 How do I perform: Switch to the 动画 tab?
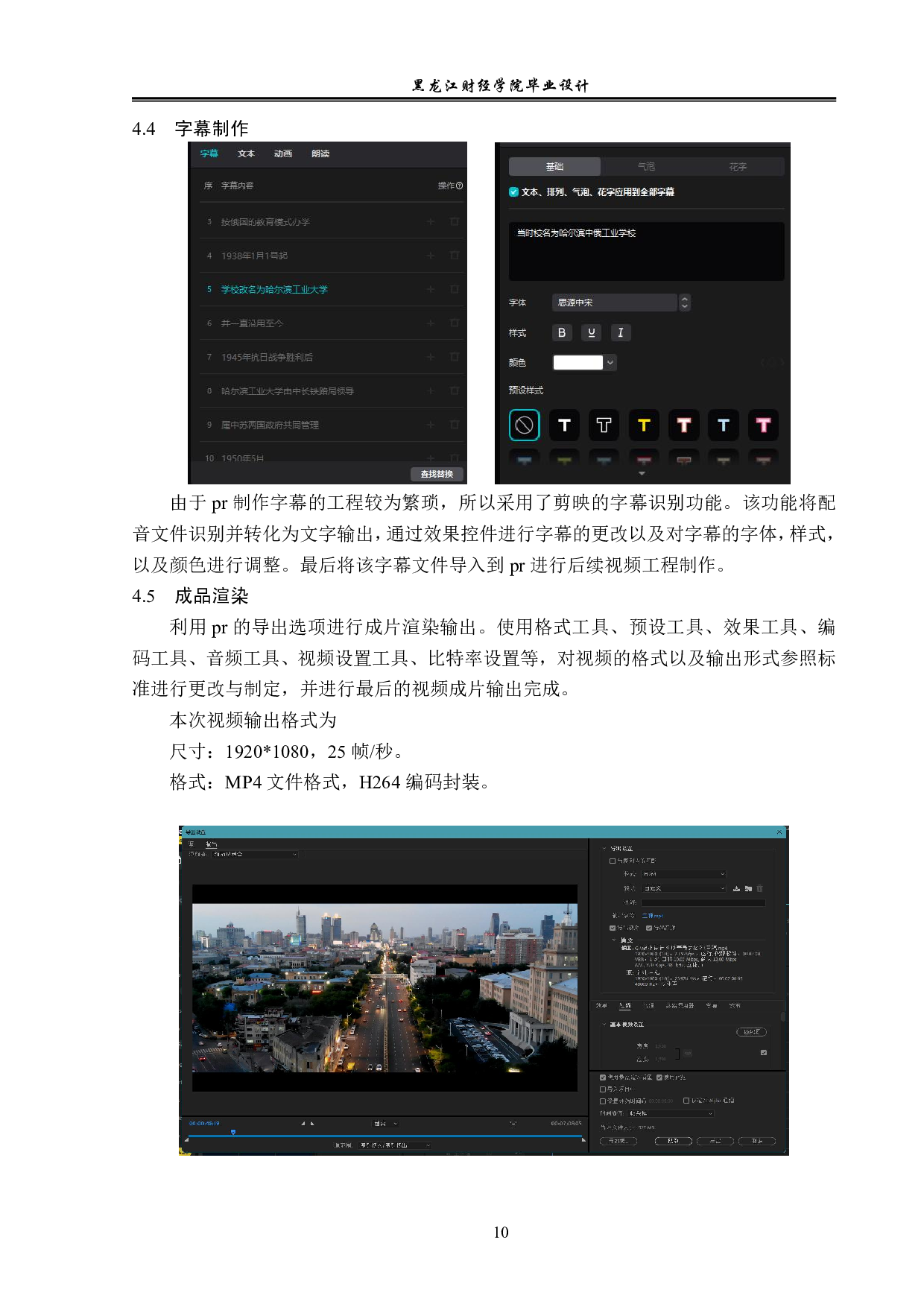(x=282, y=154)
